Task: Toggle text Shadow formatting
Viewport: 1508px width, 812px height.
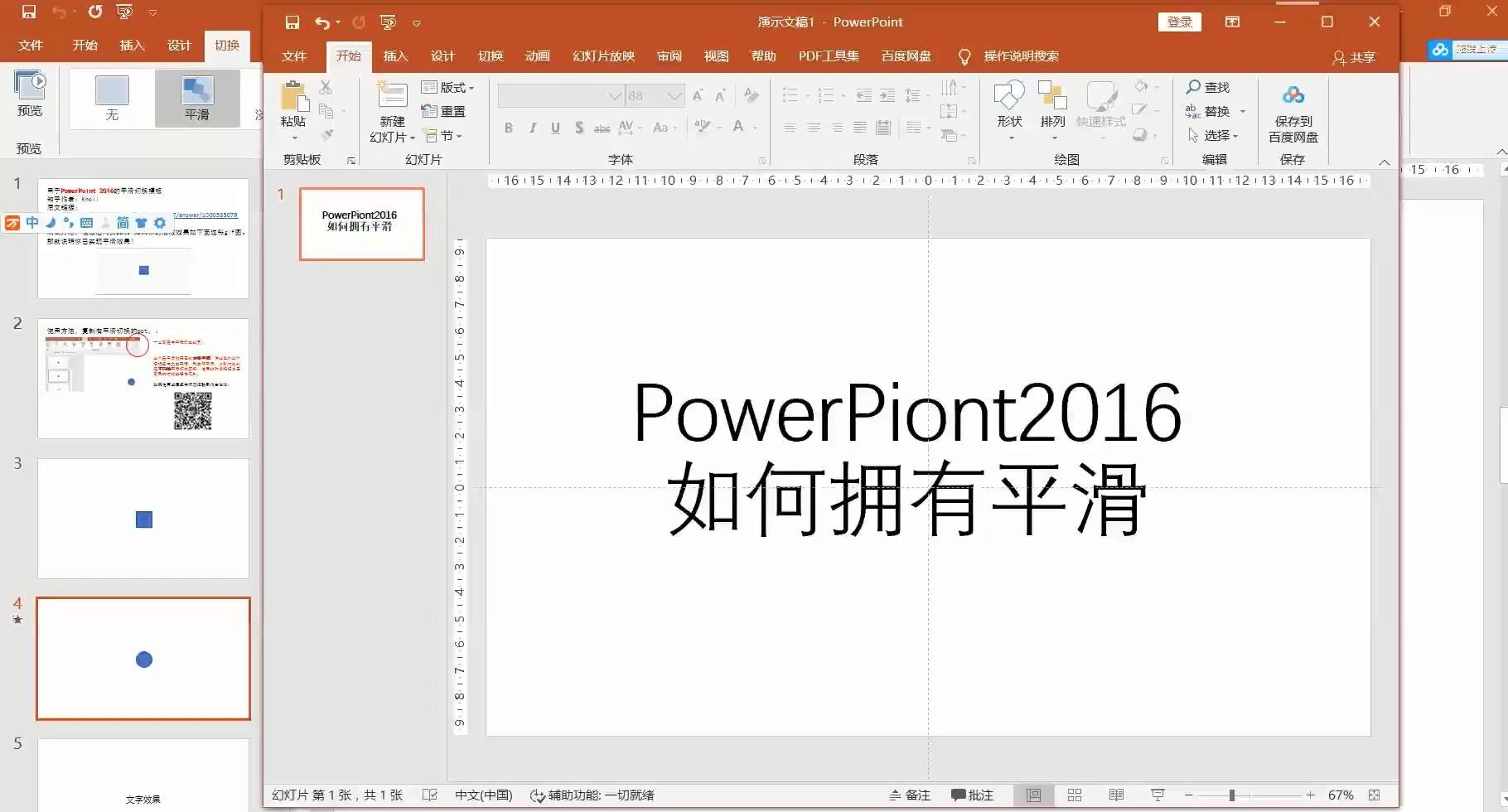Action: pos(578,128)
